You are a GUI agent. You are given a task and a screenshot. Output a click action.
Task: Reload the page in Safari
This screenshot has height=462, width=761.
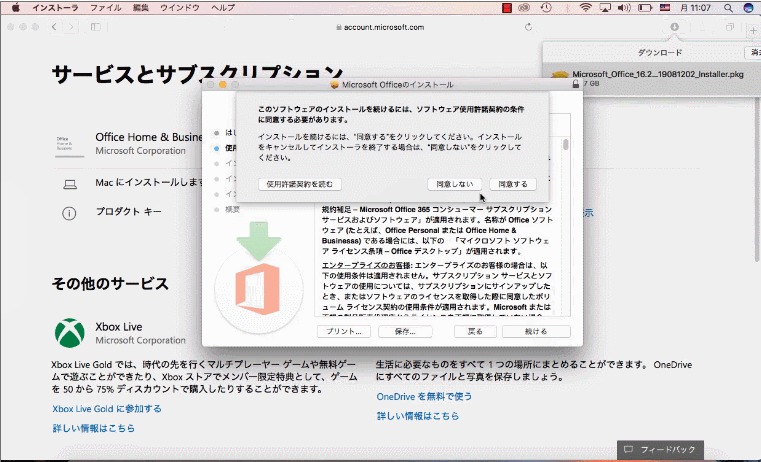pos(528,27)
